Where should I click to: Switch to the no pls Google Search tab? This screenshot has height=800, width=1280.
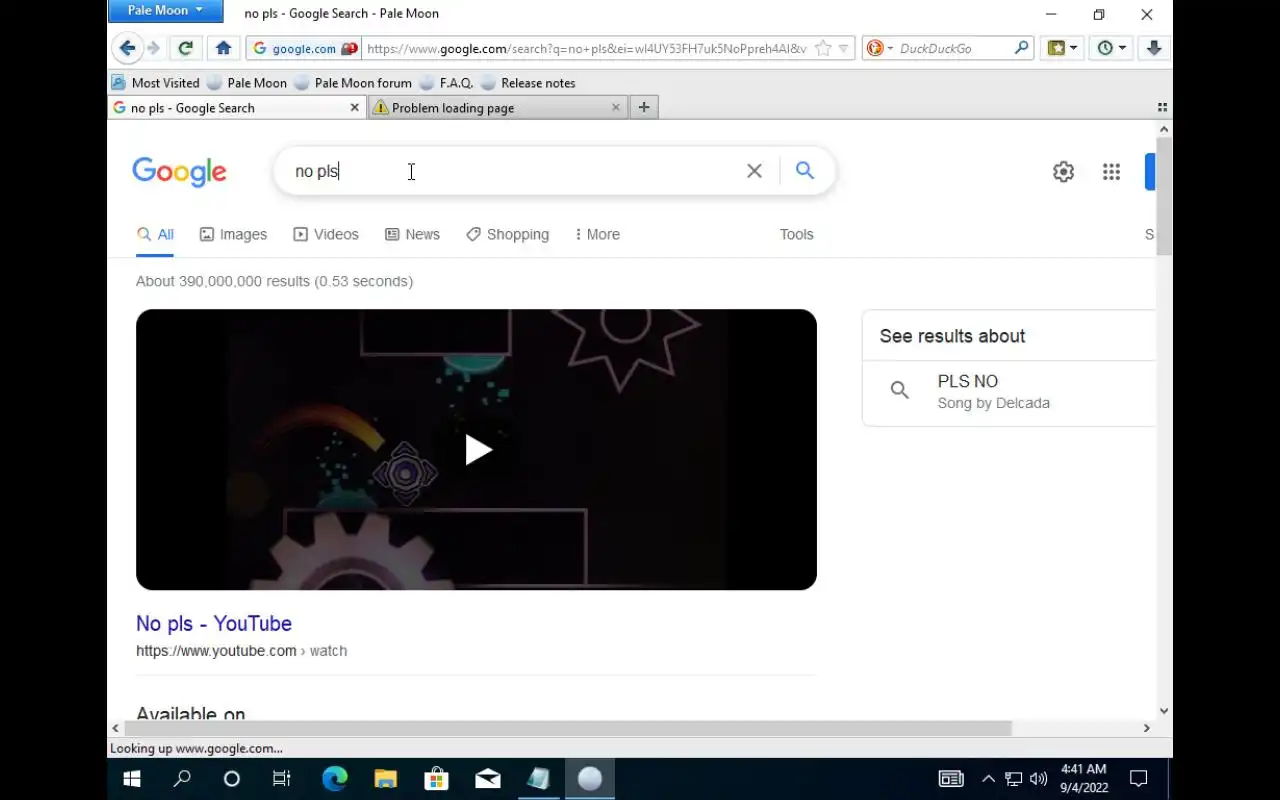(x=237, y=107)
